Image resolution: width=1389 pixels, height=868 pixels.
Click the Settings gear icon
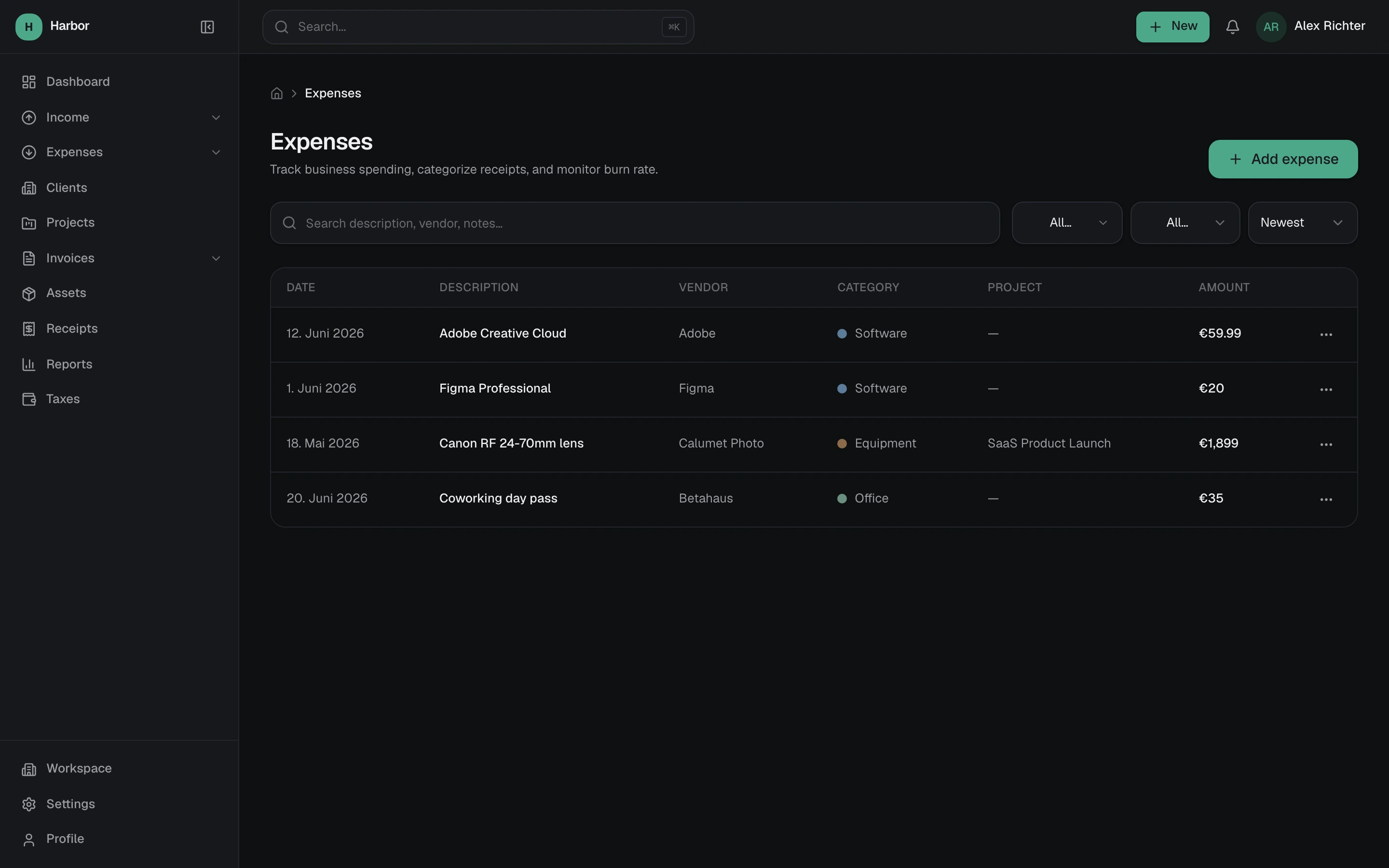(x=29, y=805)
